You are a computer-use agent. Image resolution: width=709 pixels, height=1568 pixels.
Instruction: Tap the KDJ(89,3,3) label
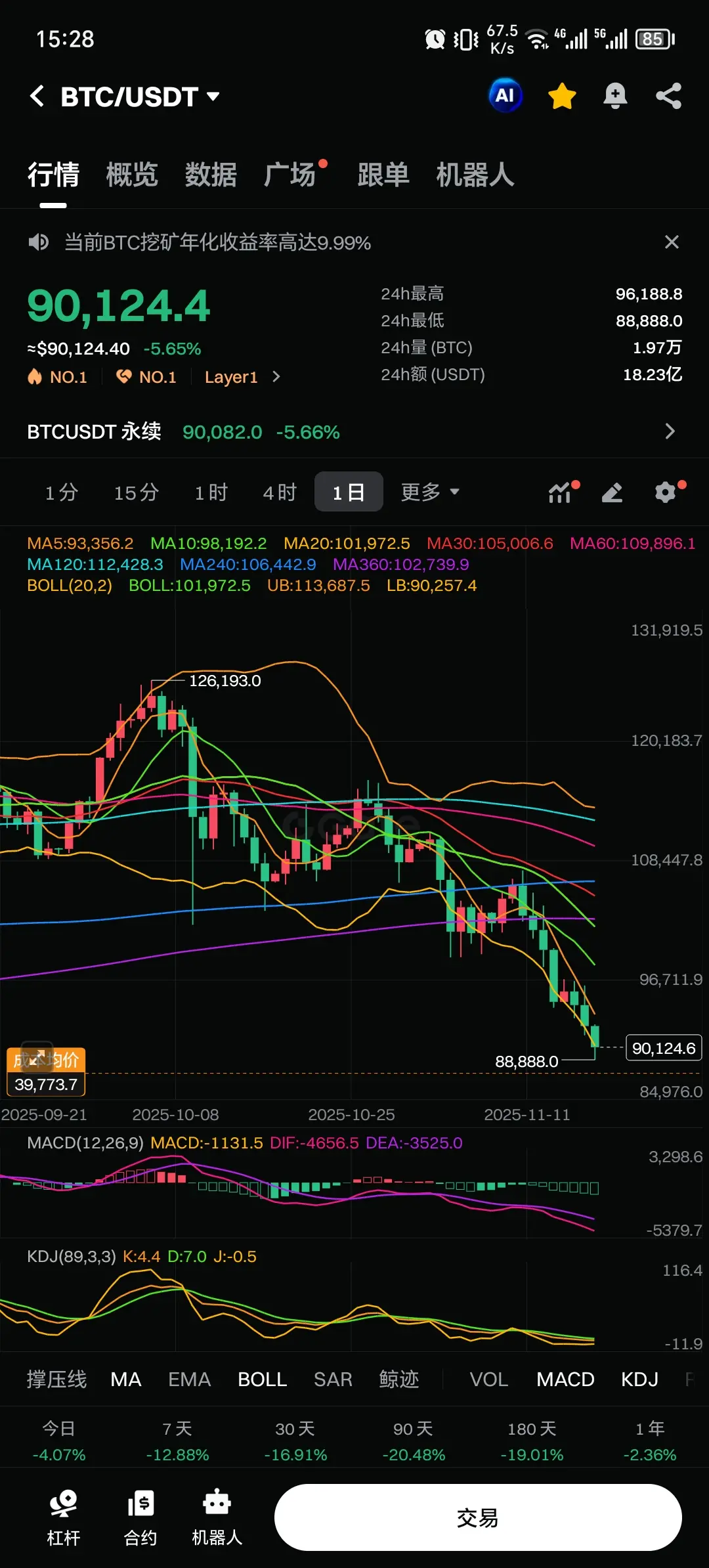[x=71, y=1257]
